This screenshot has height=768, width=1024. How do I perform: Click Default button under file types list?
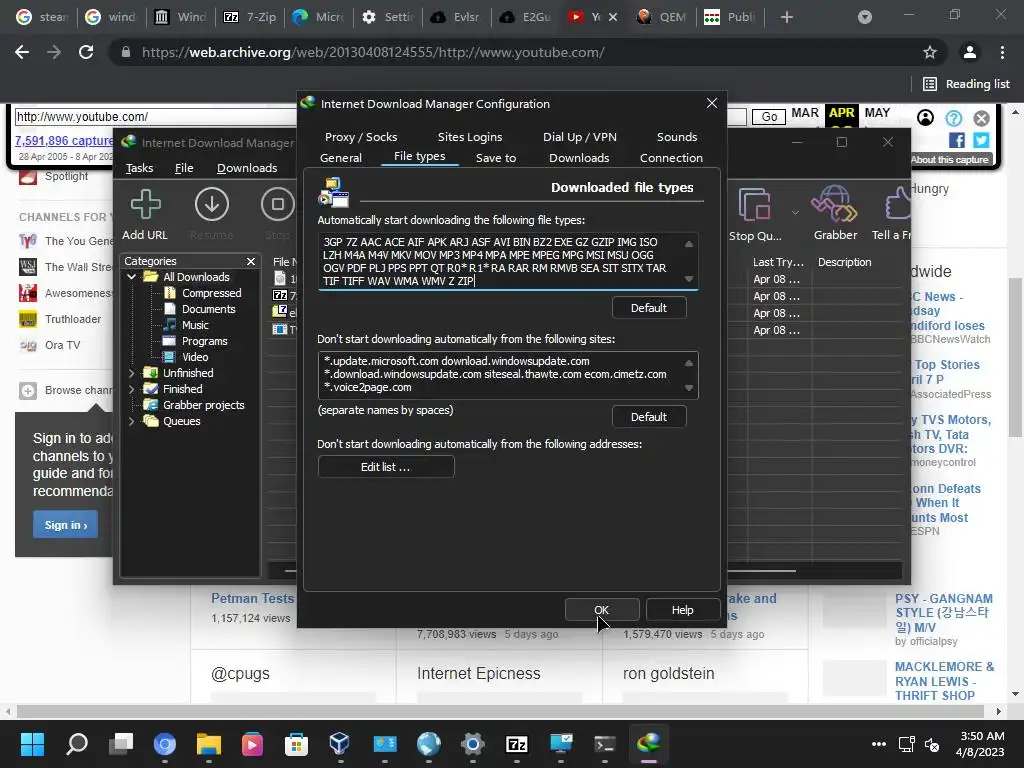point(648,308)
